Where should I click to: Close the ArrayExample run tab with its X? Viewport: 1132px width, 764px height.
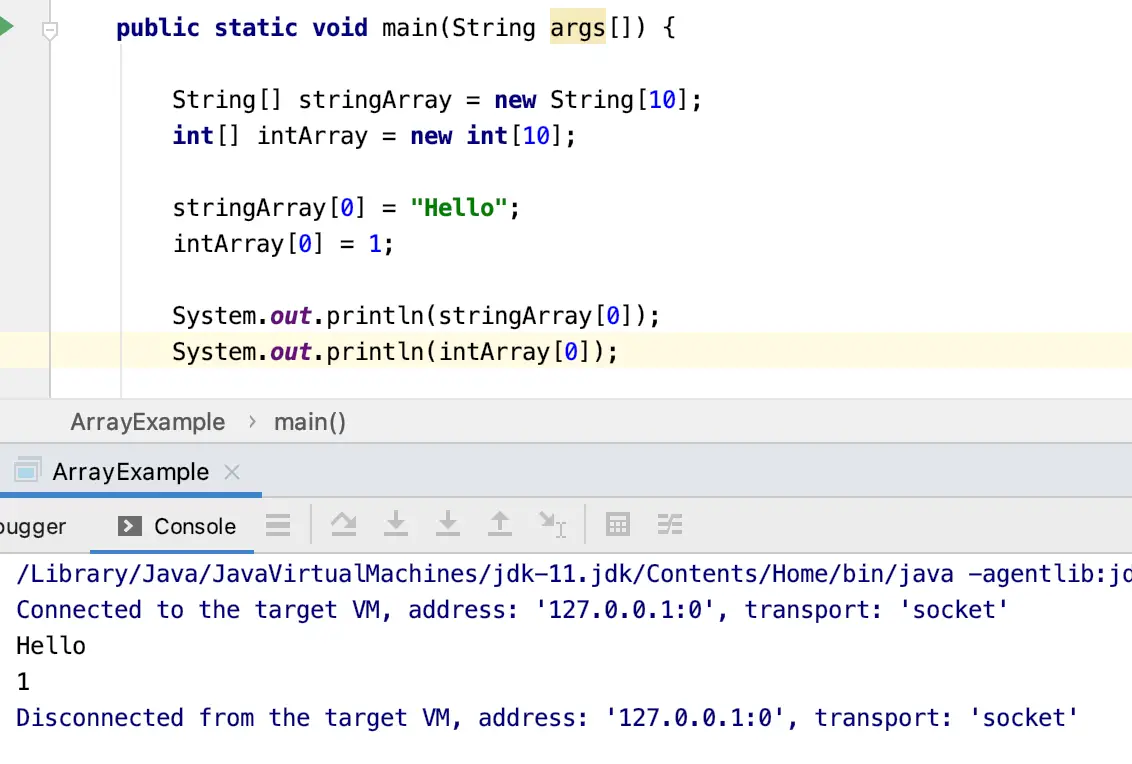[x=231, y=471]
